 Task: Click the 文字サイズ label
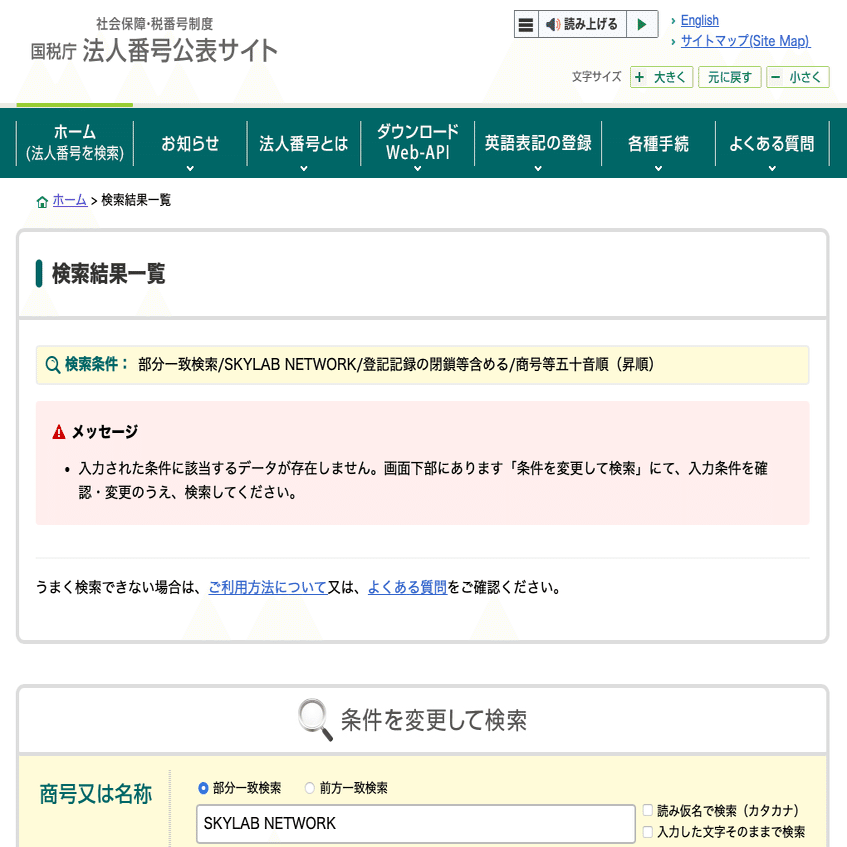point(597,77)
